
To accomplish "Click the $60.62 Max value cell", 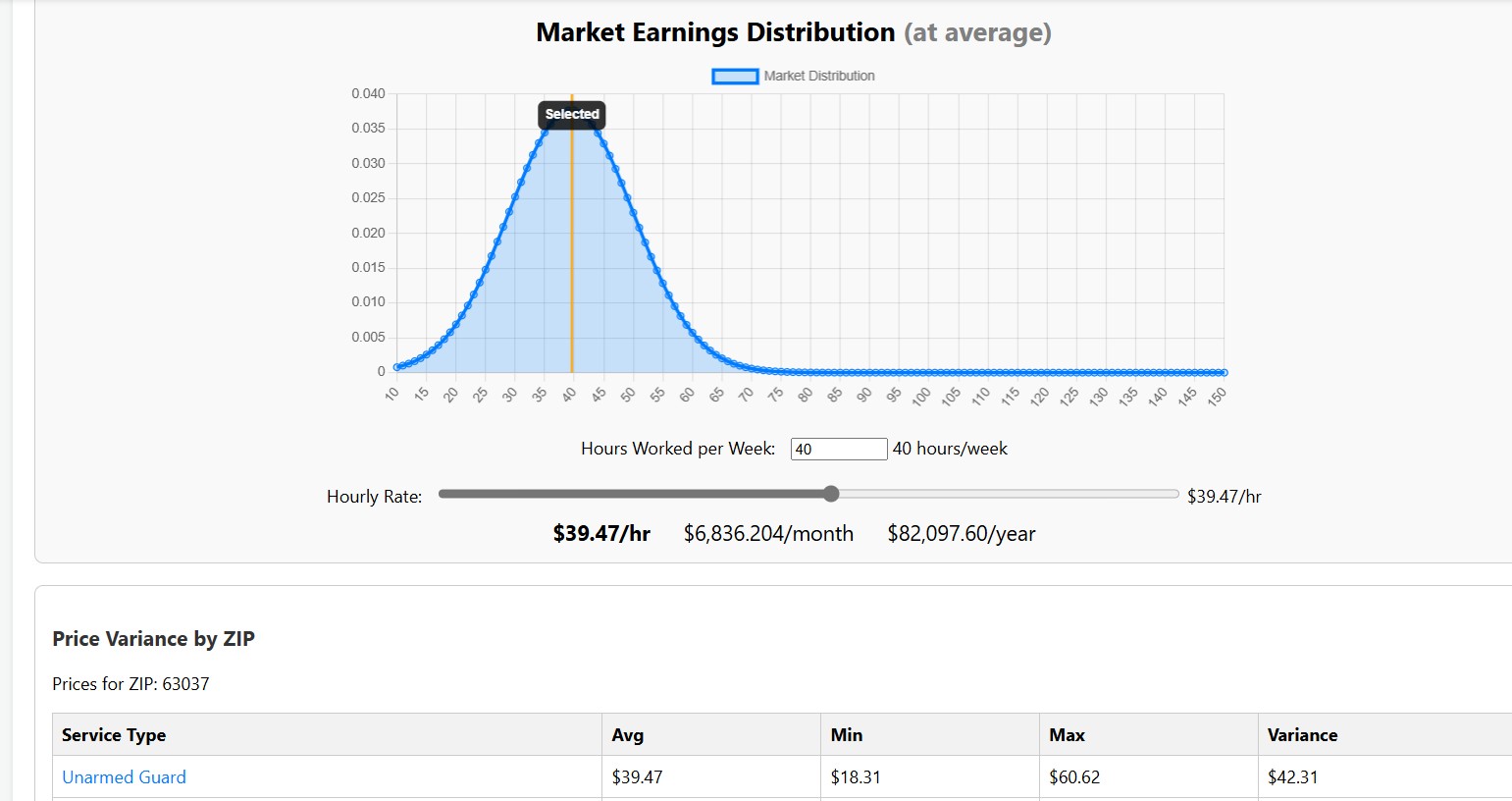I will click(1074, 776).
